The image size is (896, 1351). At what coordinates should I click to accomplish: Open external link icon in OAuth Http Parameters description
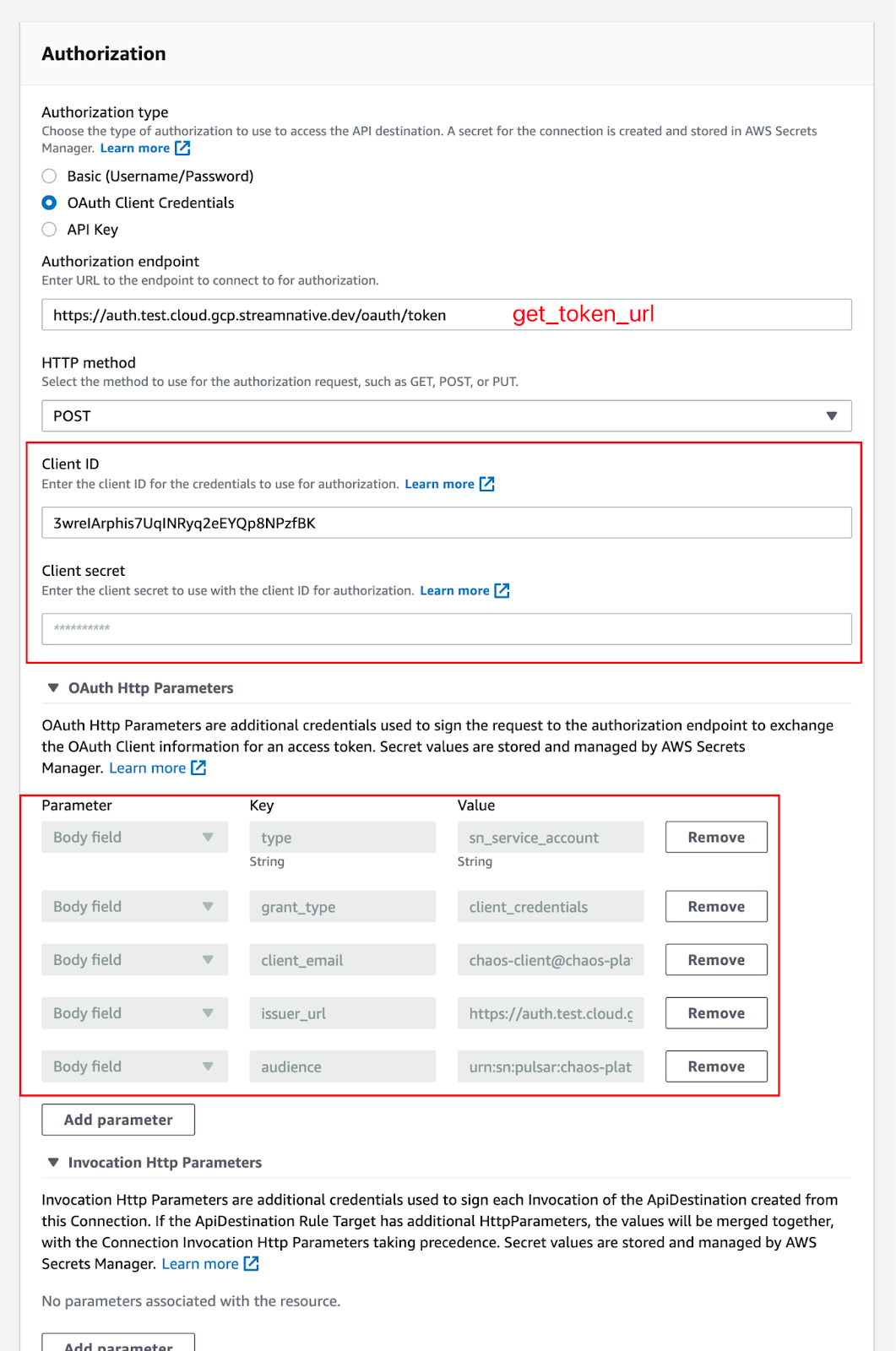(x=198, y=768)
